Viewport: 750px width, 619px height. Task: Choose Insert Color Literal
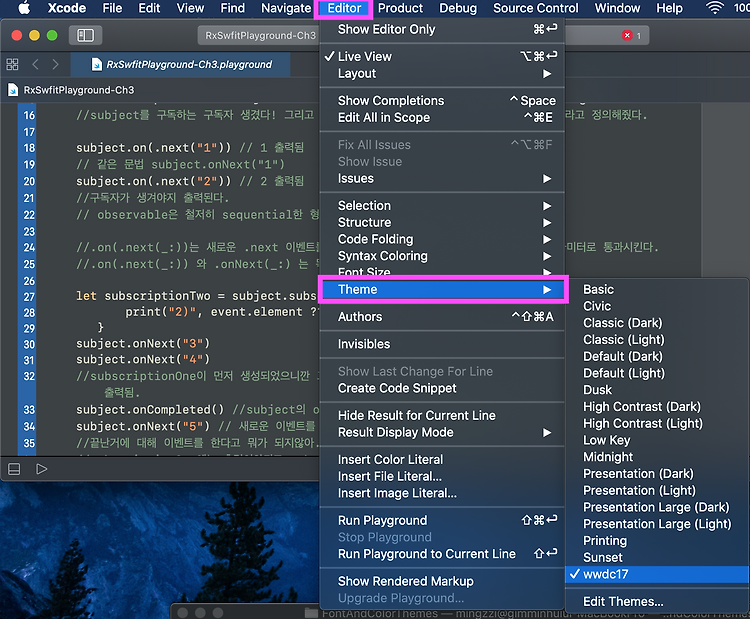click(441, 460)
